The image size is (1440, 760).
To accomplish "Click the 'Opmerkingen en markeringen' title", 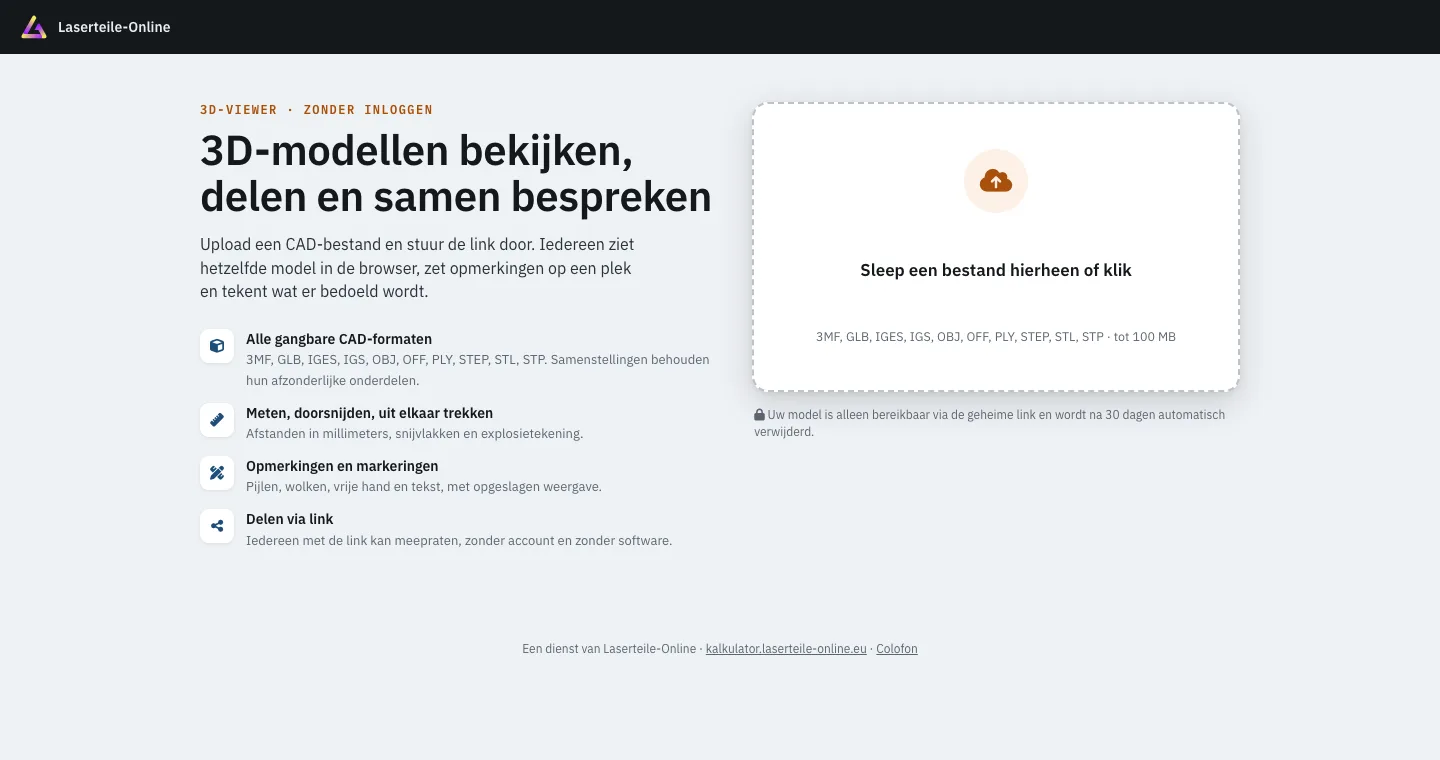I will (342, 466).
